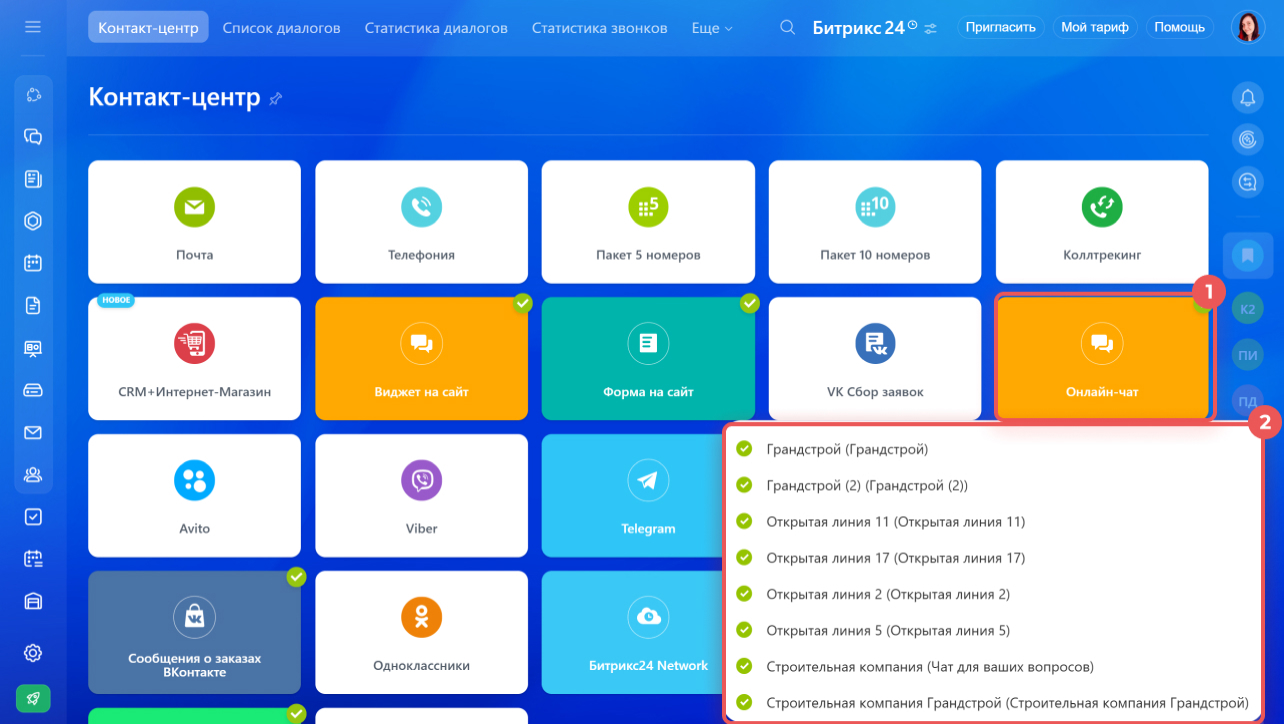Click the Мой тариф button
The height and width of the screenshot is (724, 1284).
(1094, 27)
